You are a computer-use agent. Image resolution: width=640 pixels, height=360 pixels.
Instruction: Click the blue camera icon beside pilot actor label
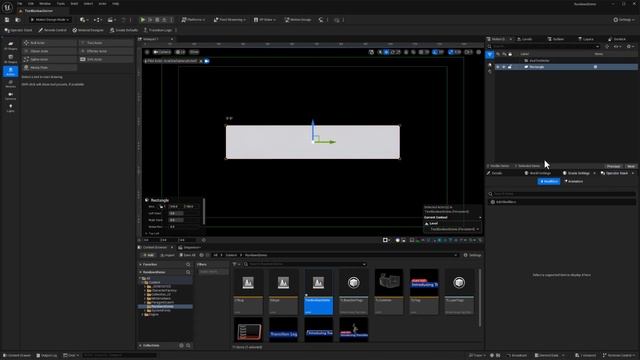pos(207,61)
